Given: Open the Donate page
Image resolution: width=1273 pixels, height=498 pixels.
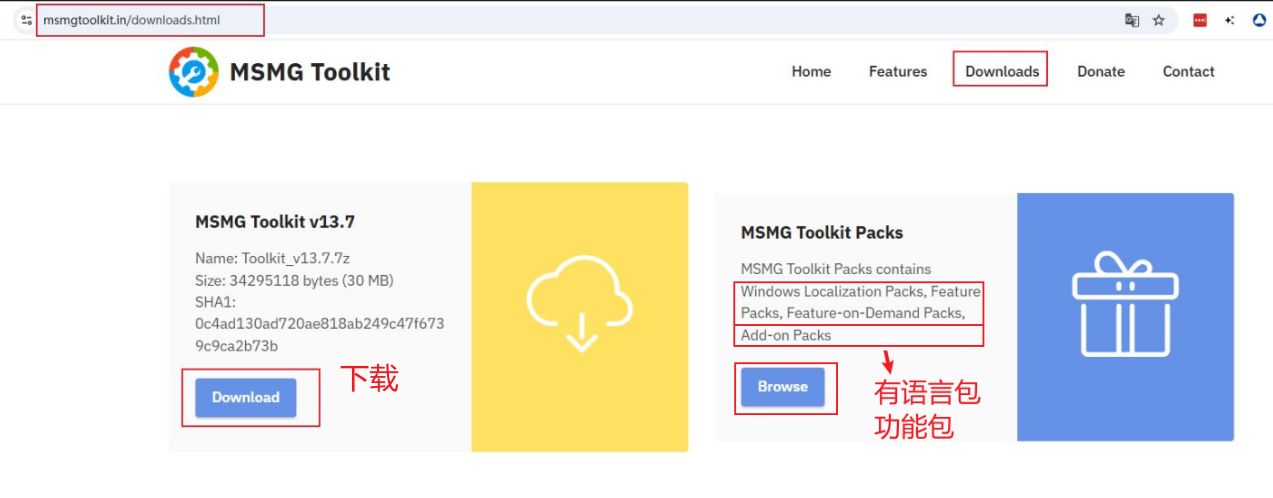Looking at the screenshot, I should coord(1100,72).
